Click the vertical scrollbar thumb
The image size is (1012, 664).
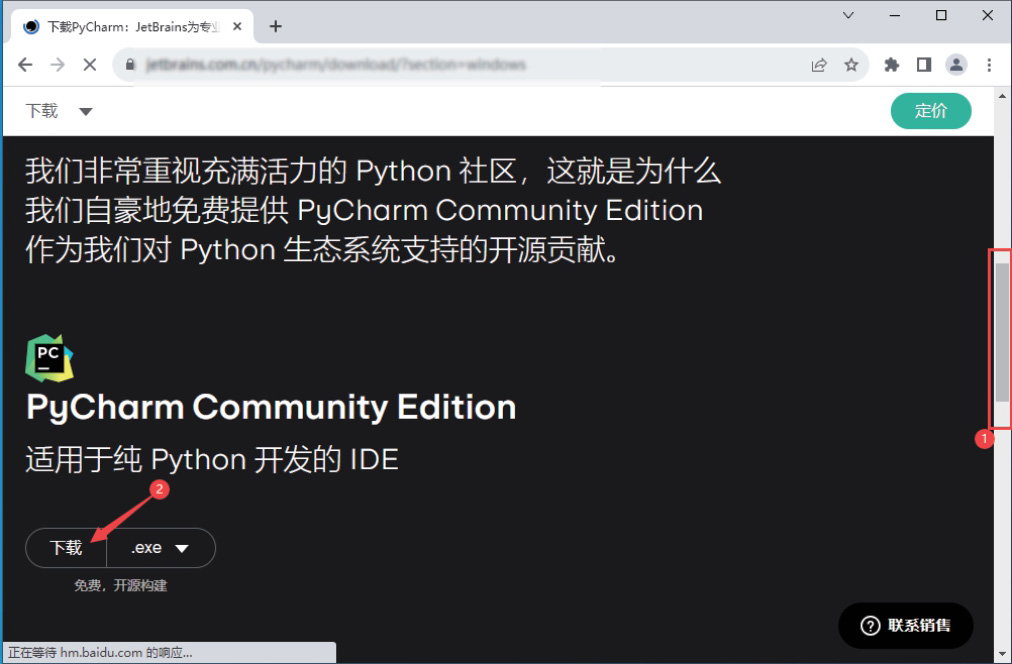(x=1002, y=332)
